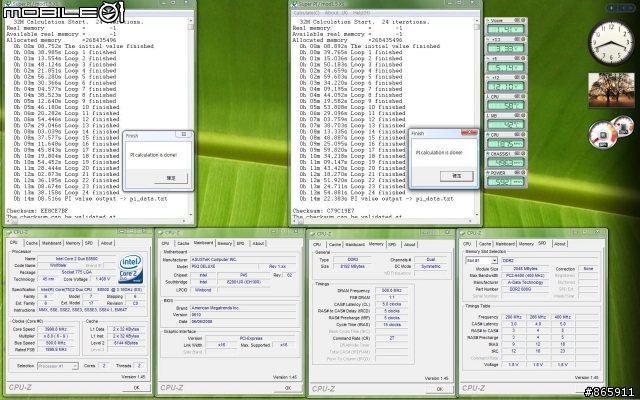The height and width of the screenshot is (400, 640).
Task: Click the Core Voltage value 1.408 V
Action: (x=103, y=279)
